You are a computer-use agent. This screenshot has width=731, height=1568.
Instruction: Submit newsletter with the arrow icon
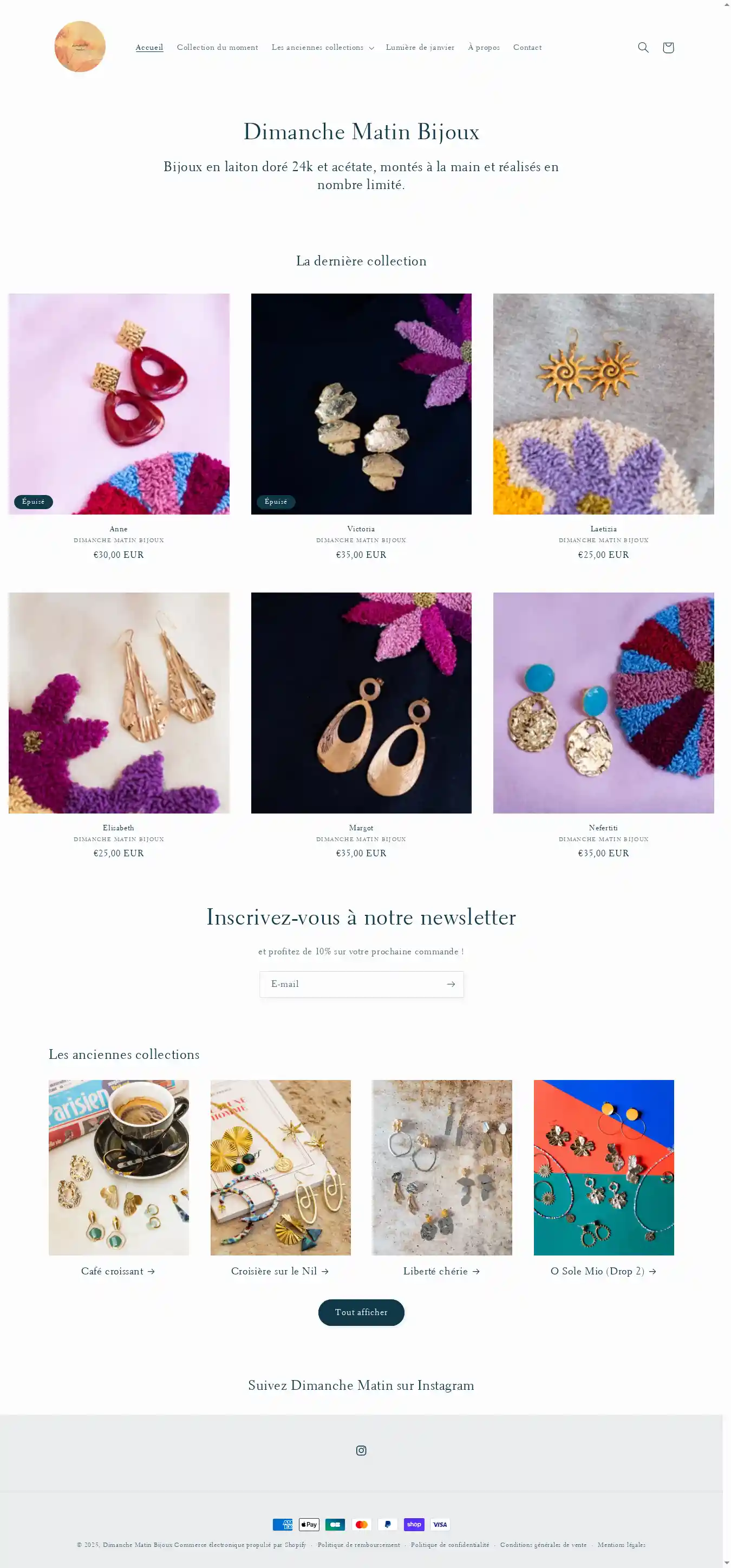pyautogui.click(x=451, y=984)
